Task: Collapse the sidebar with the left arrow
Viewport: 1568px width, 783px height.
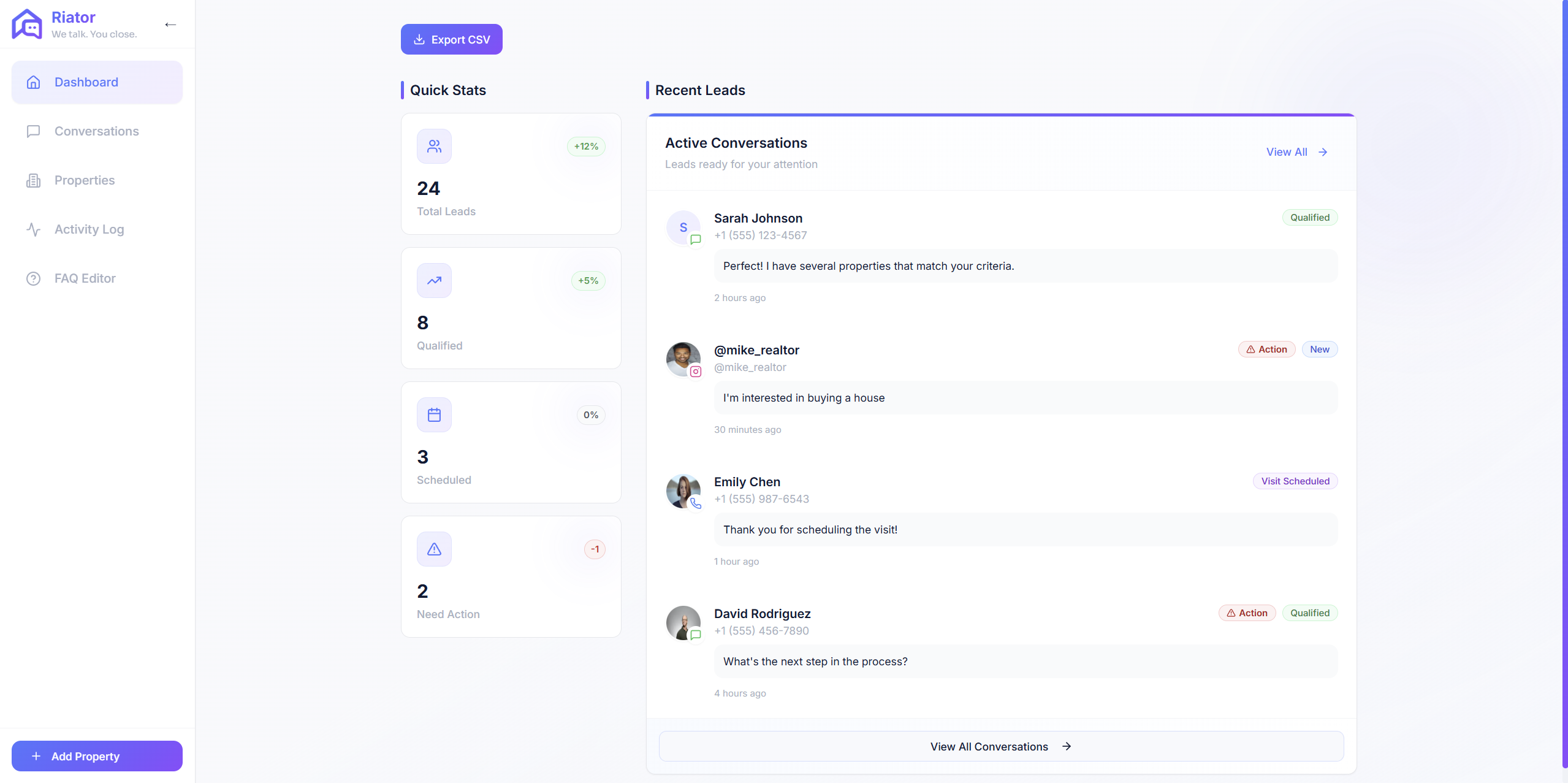Action: click(x=170, y=25)
